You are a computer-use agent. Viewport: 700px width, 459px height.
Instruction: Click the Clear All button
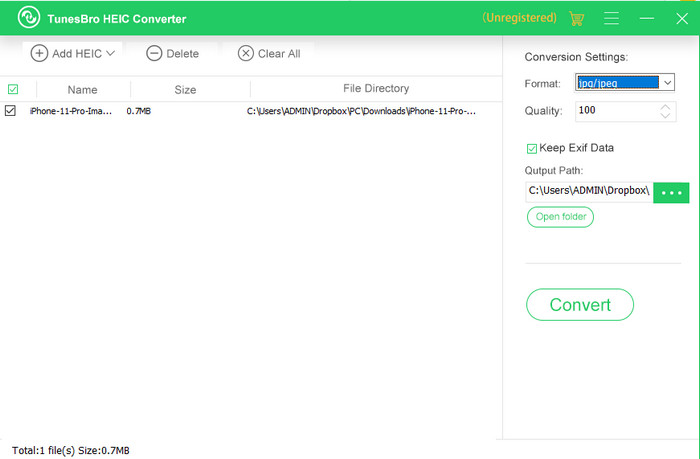[x=269, y=54]
